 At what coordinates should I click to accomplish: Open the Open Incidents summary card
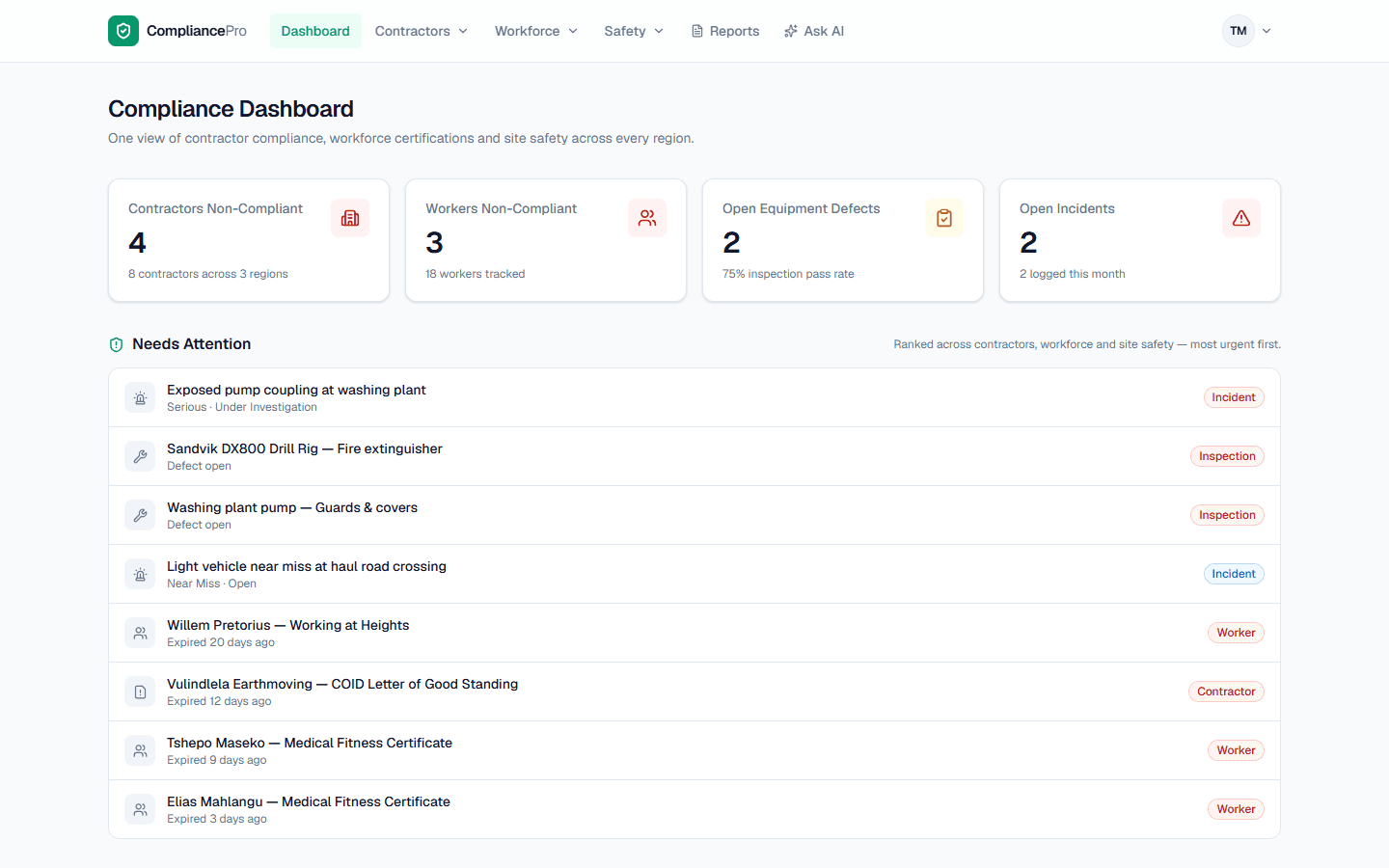point(1140,240)
